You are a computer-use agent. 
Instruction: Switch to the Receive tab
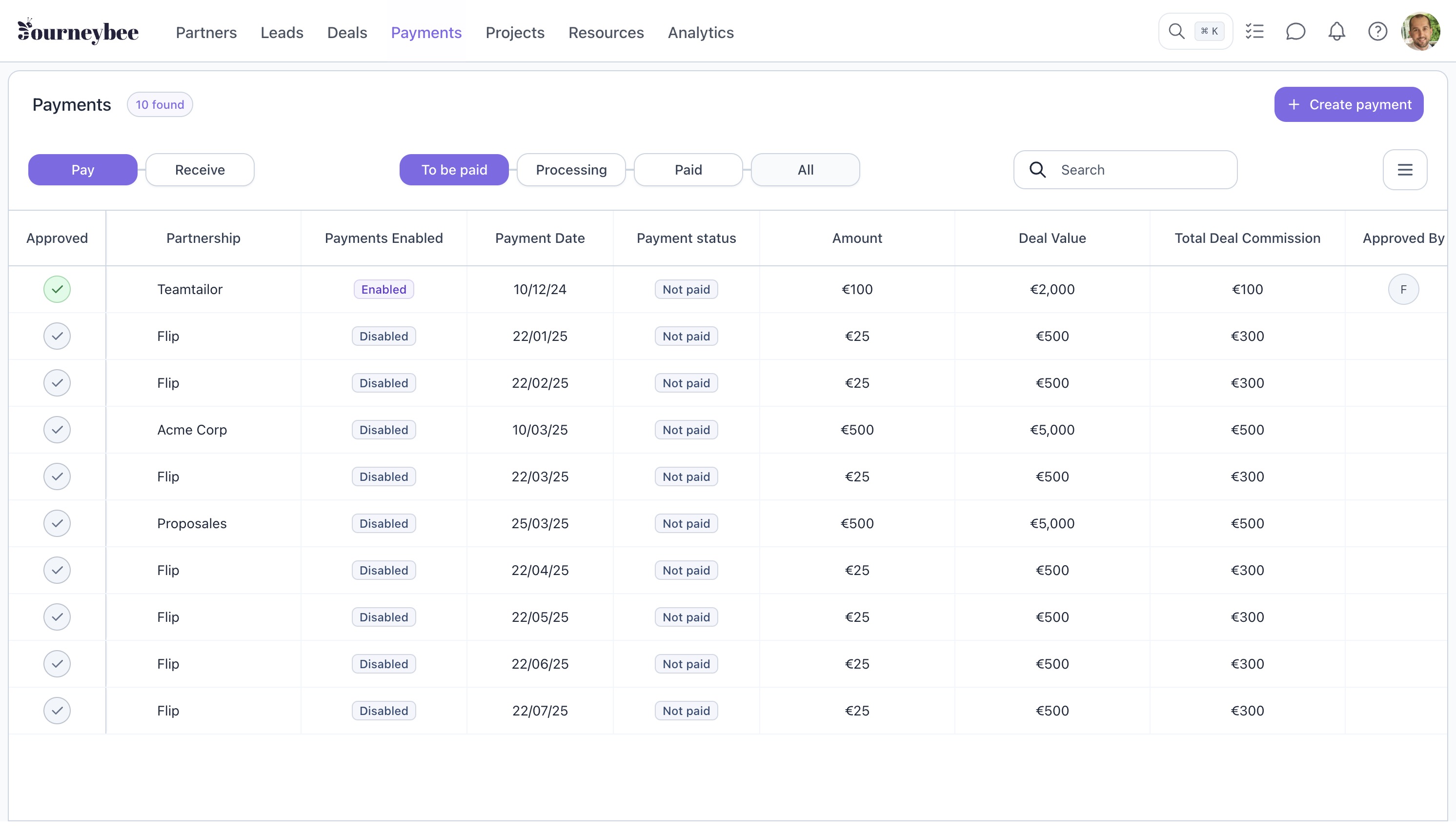tap(200, 170)
